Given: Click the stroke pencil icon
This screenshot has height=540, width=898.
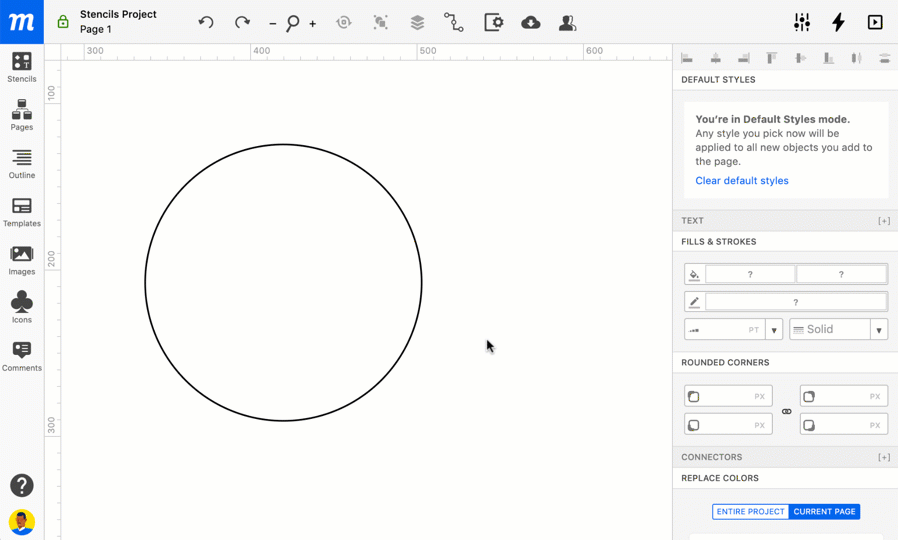Looking at the screenshot, I should [x=694, y=302].
